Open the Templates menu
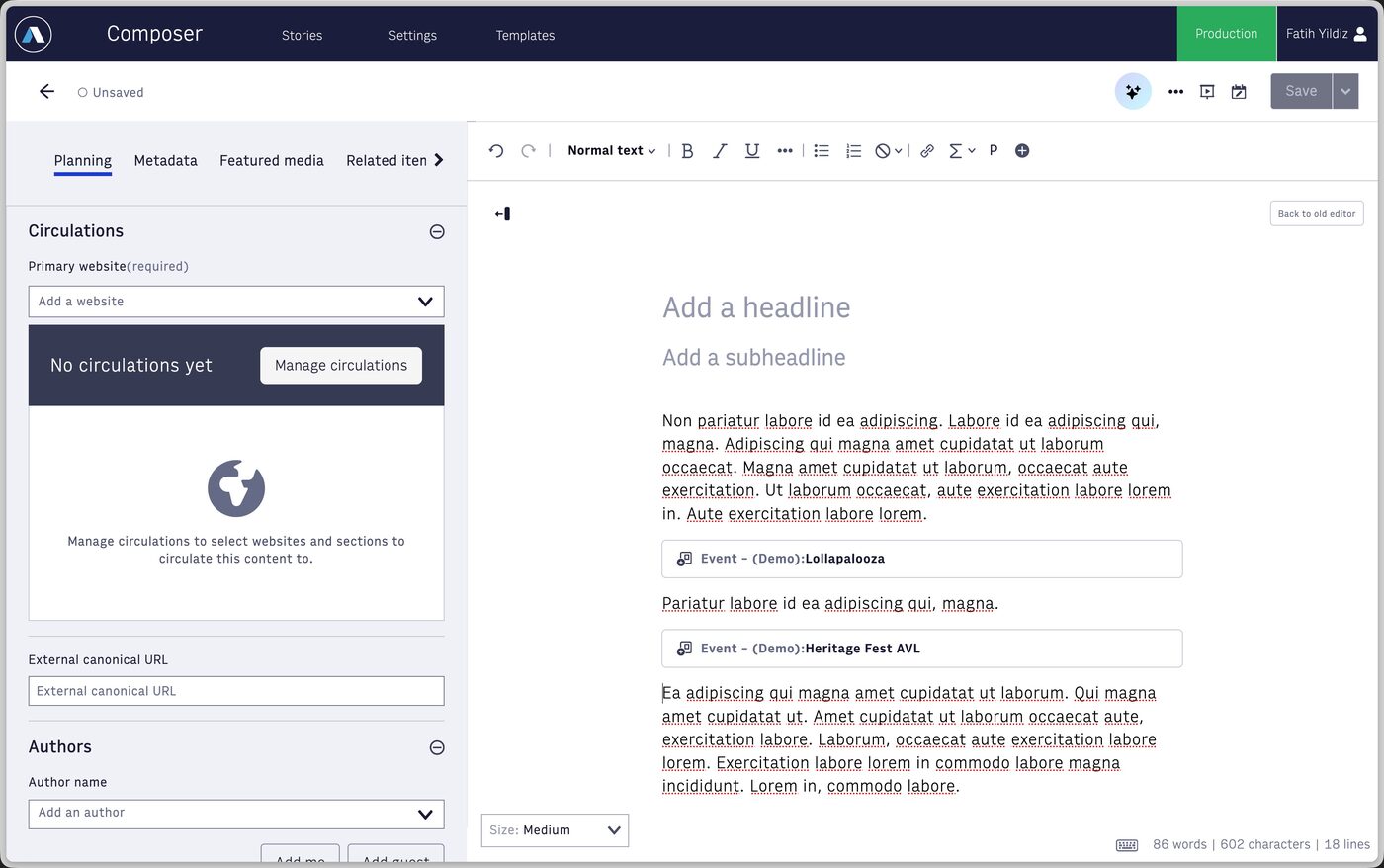1384x868 pixels. pyautogui.click(x=525, y=35)
